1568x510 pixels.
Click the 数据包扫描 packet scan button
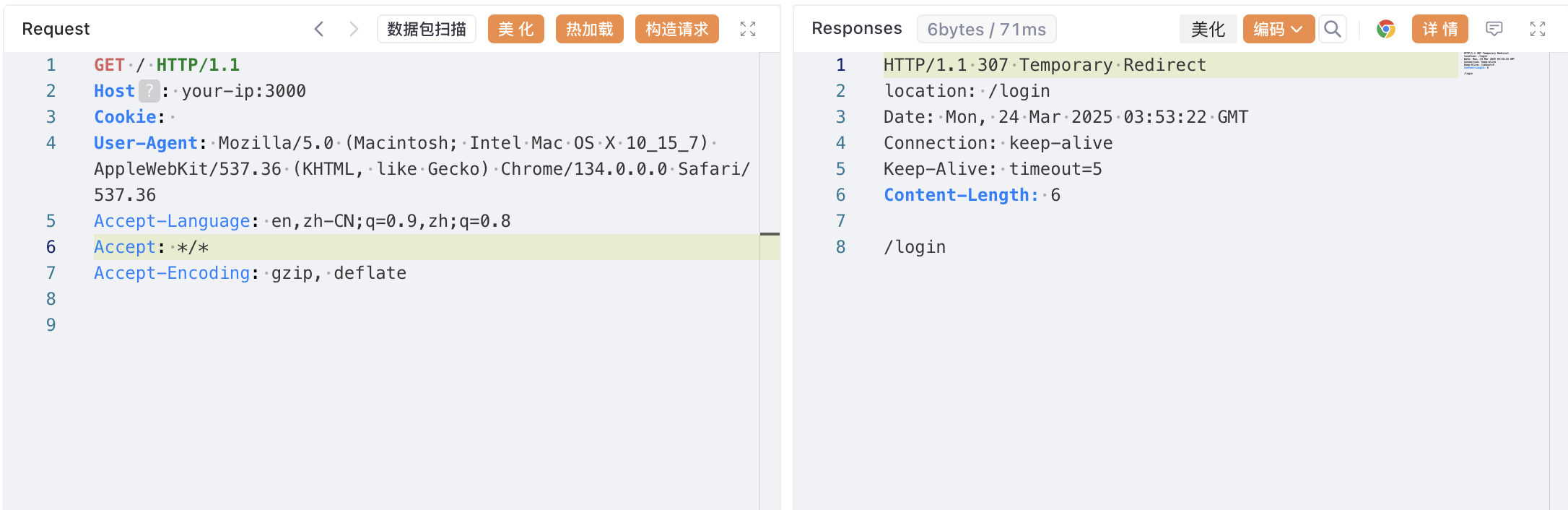(426, 29)
